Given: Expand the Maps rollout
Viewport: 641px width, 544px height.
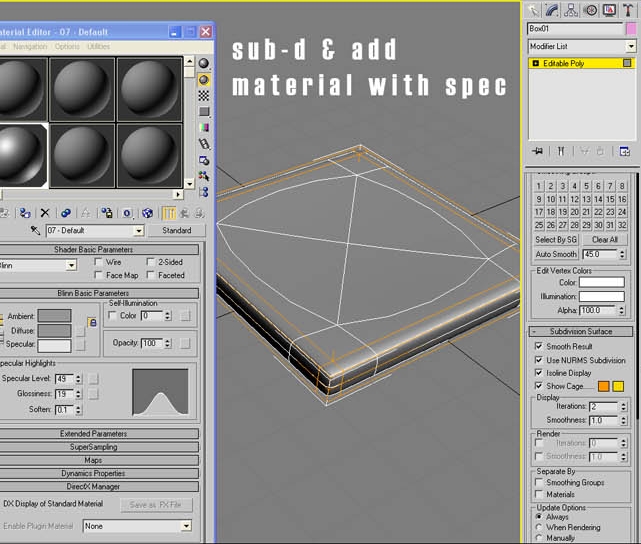Looking at the screenshot, I should tap(94, 460).
